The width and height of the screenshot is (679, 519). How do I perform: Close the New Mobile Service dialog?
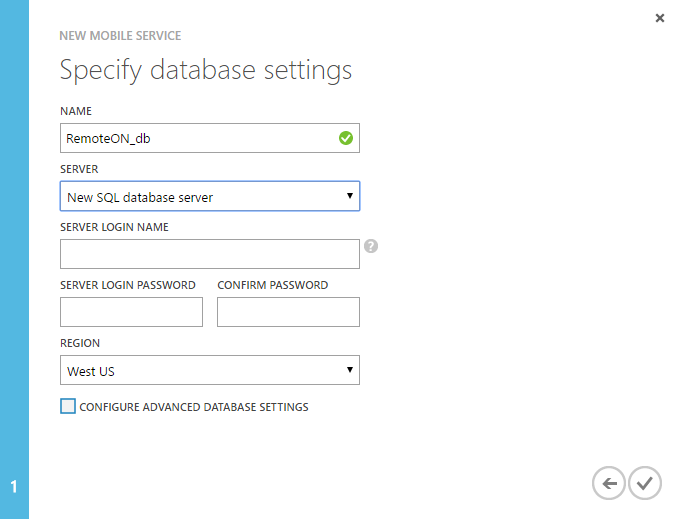coord(659,18)
